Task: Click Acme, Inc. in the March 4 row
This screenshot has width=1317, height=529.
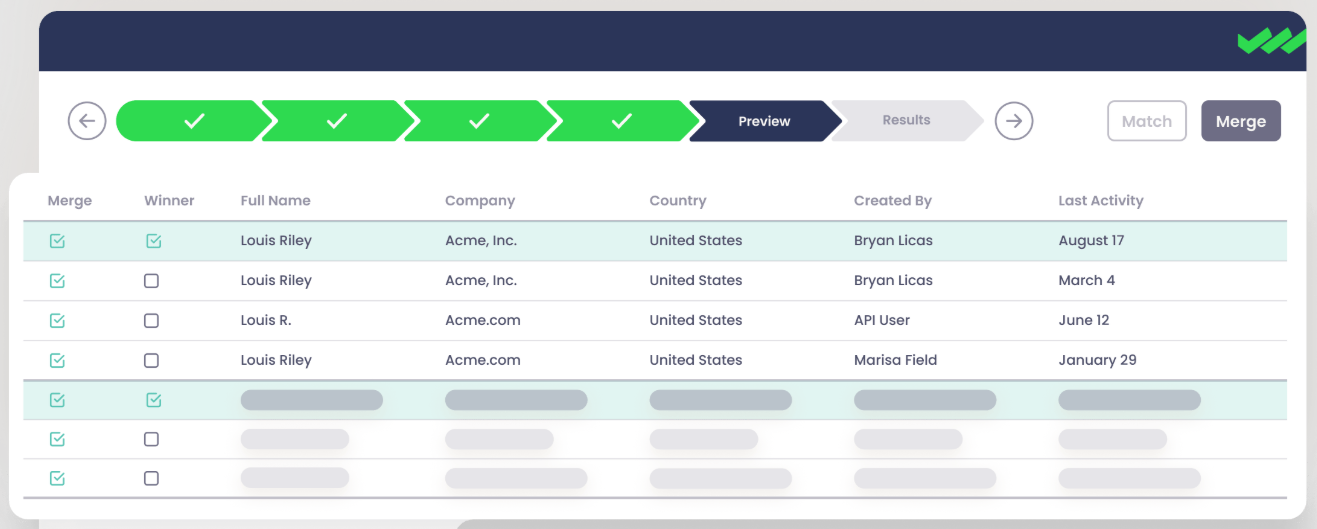Action: [481, 280]
